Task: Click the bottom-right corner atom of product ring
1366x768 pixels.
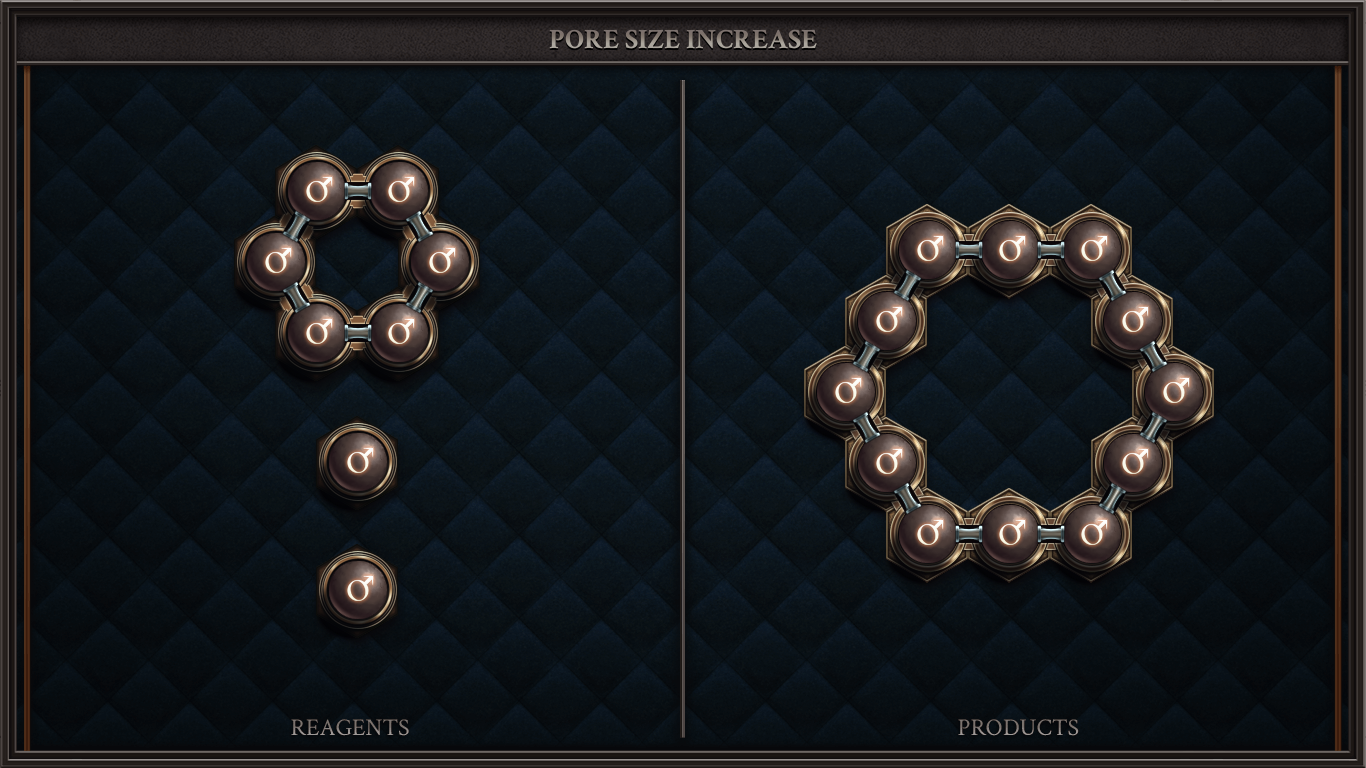Action: click(1092, 532)
